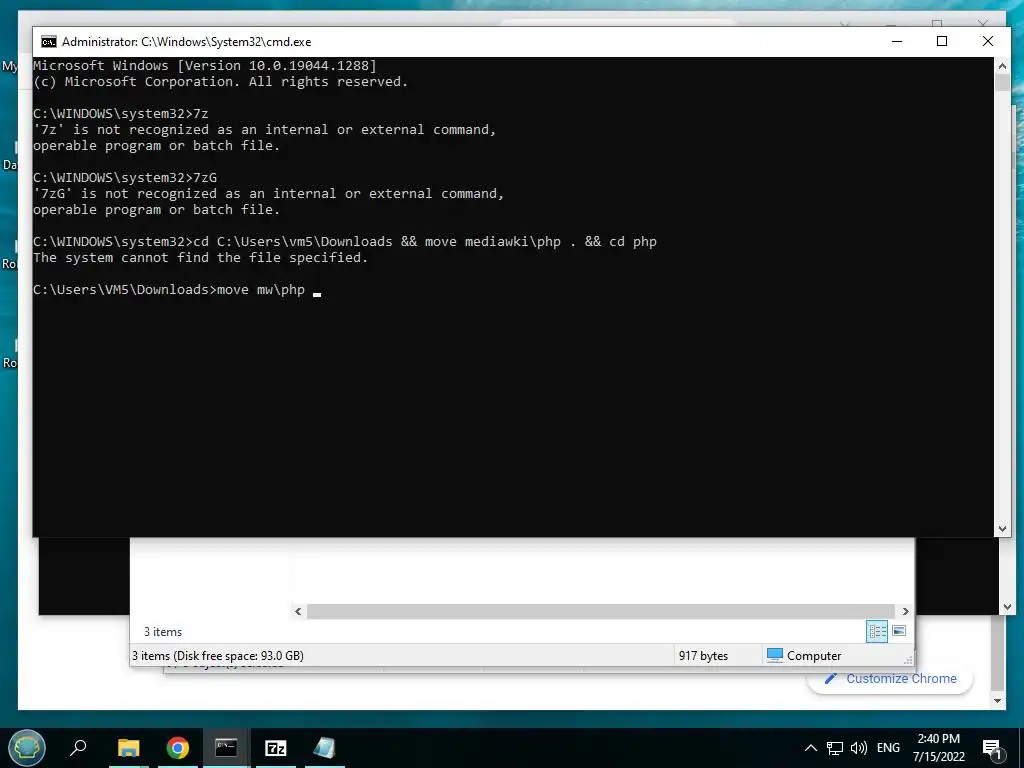
Task: Switch to Google Chrome in taskbar
Action: (x=178, y=747)
